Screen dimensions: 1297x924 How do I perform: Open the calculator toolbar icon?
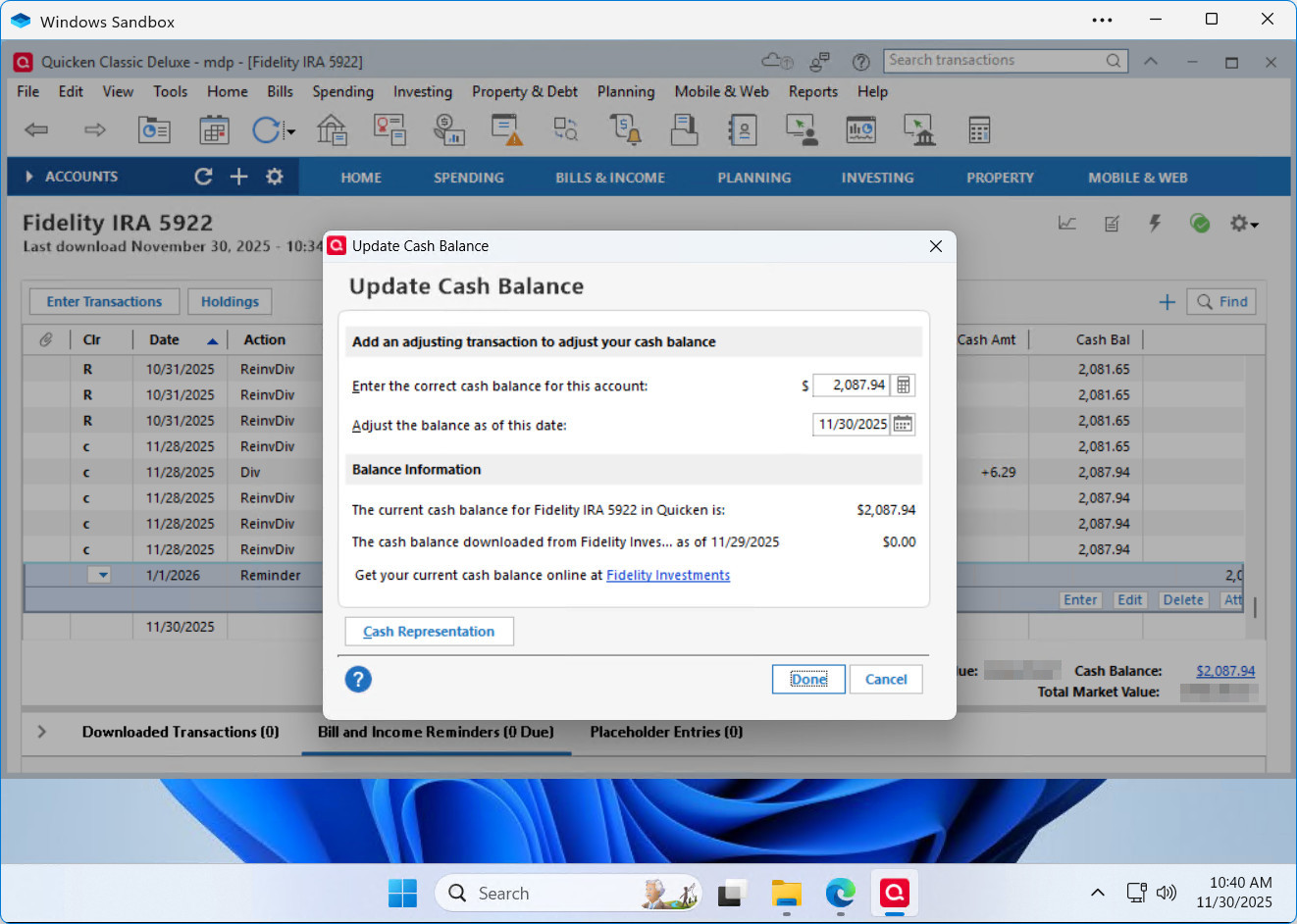click(x=979, y=129)
